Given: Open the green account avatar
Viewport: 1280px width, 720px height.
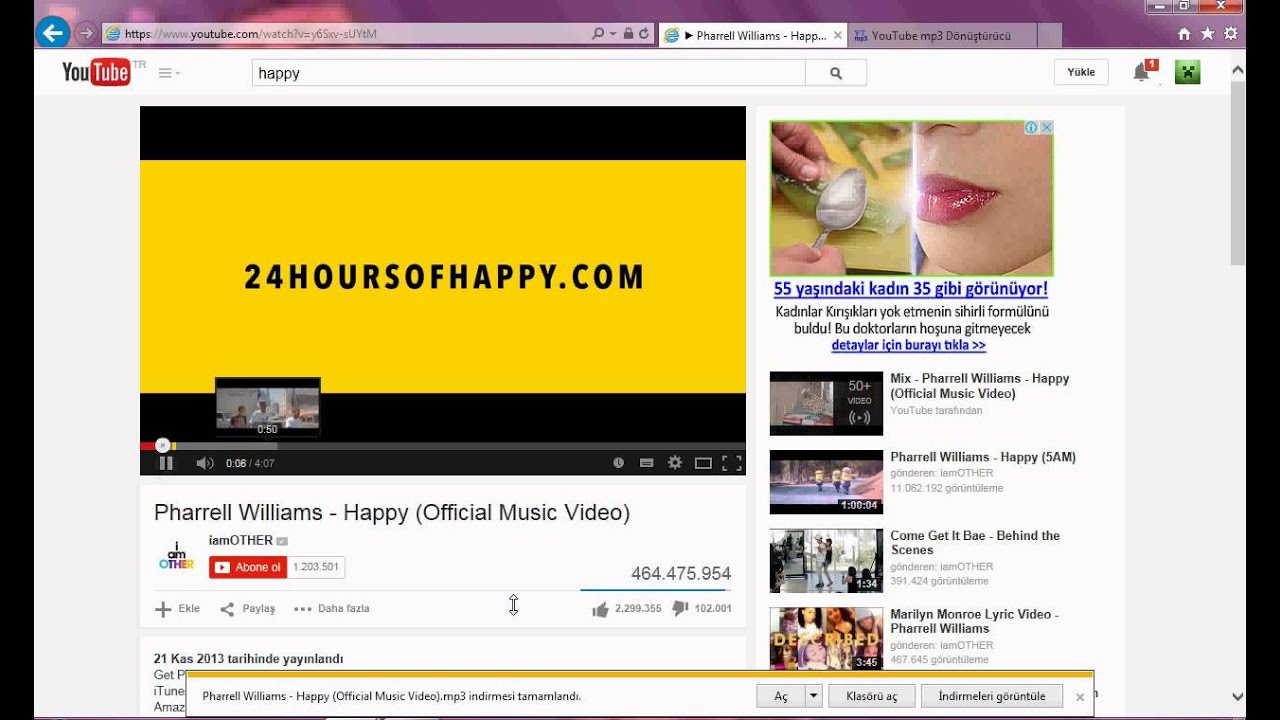Looking at the screenshot, I should pos(1187,72).
